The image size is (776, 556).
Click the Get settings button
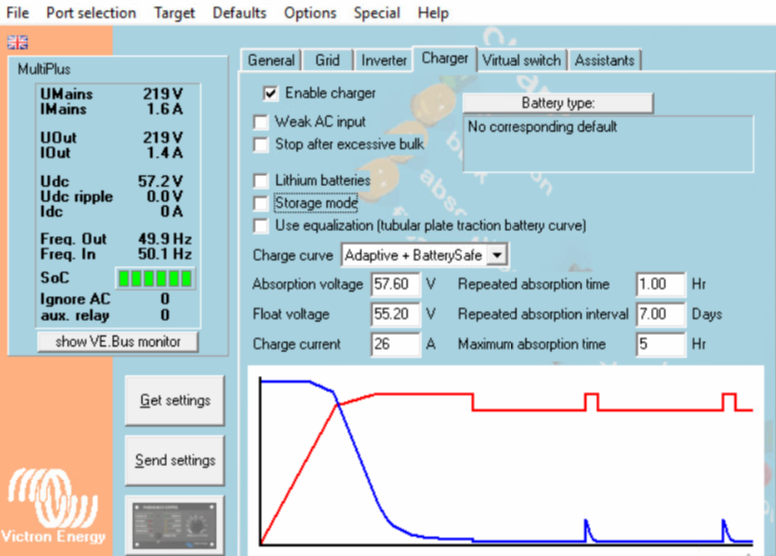(175, 400)
